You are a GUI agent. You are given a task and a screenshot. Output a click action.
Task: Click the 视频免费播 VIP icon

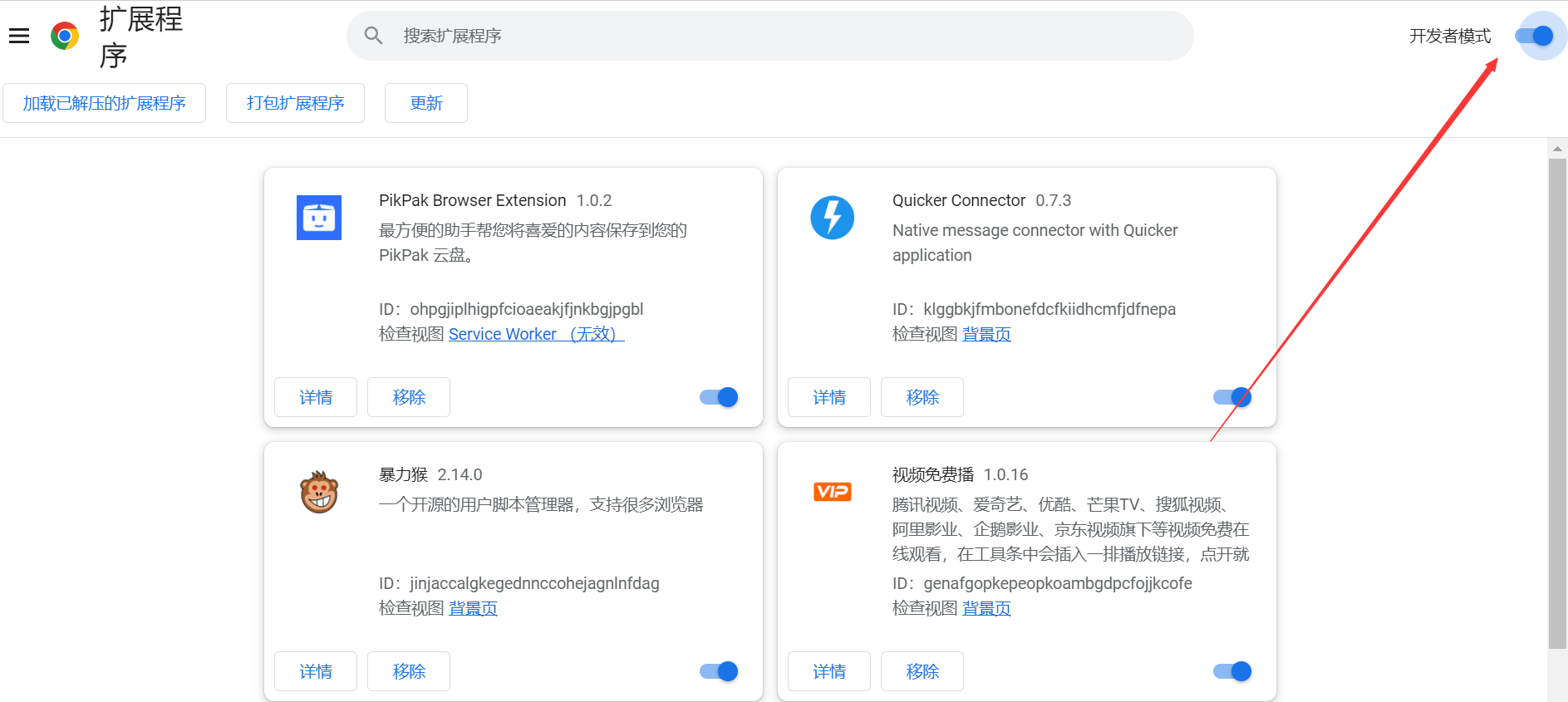pos(832,492)
